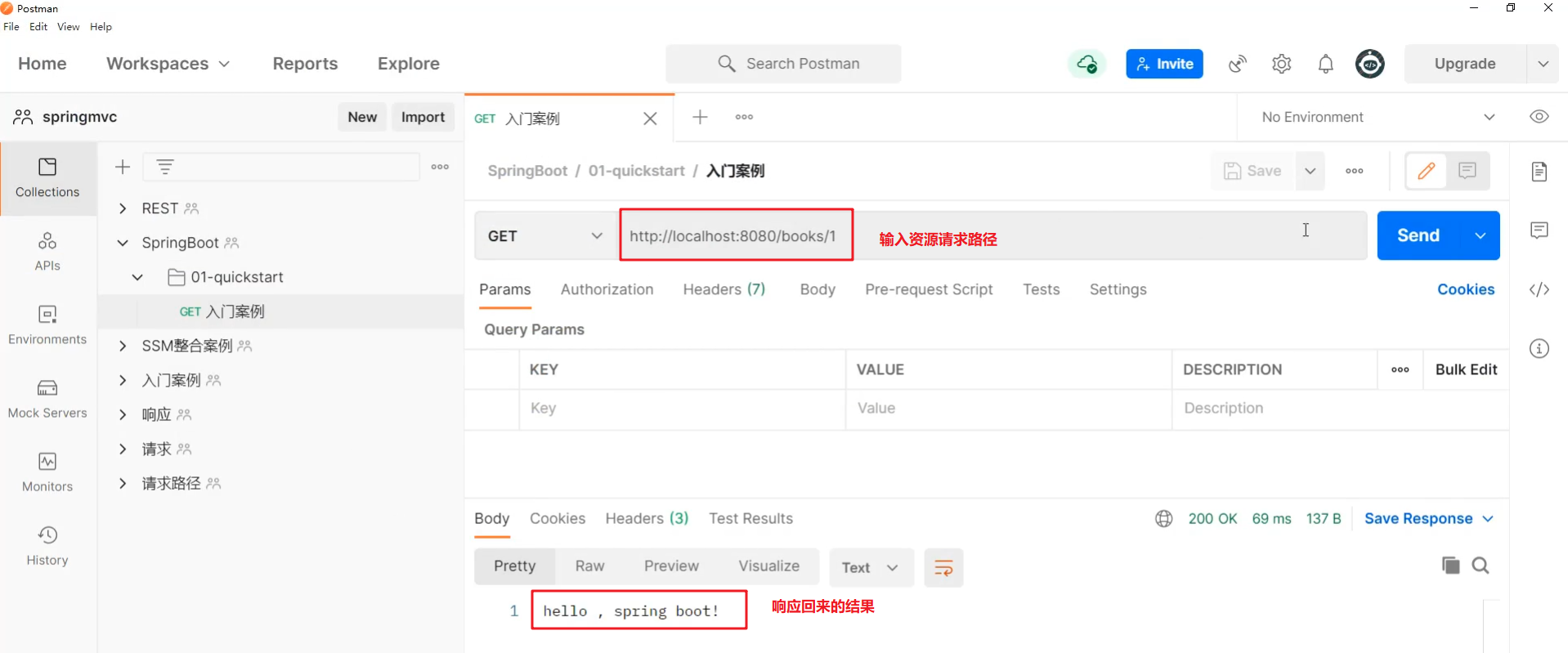Search within the response body
The image size is (1568, 653).
pos(1480,566)
